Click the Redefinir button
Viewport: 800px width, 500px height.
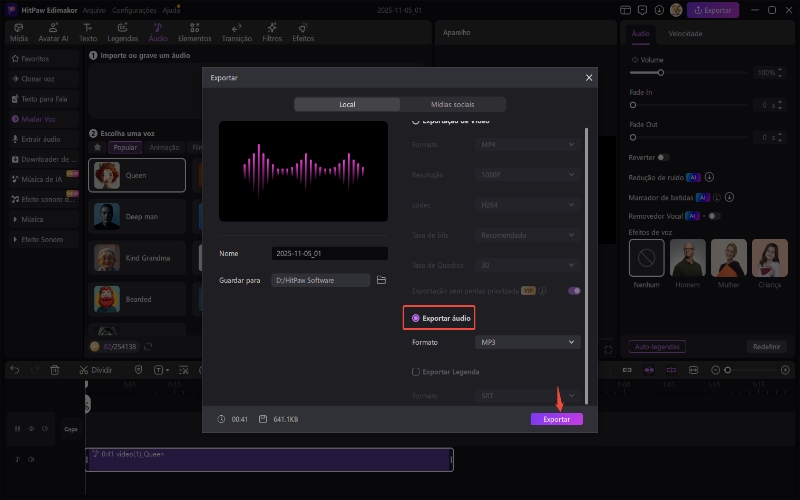point(766,346)
